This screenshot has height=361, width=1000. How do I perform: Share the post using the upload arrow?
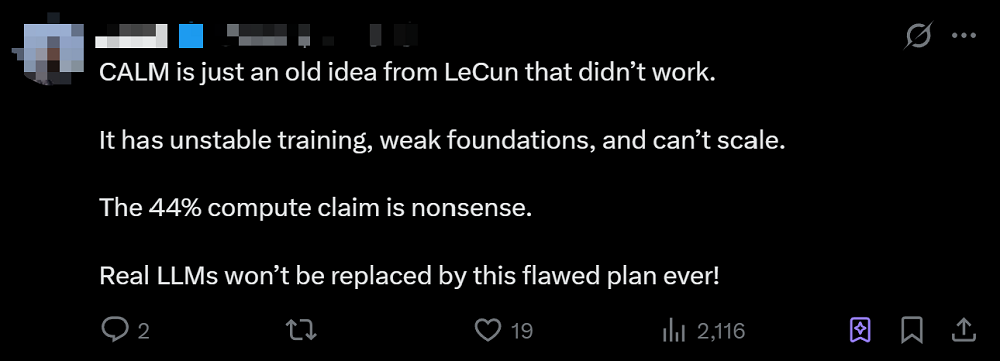964,330
